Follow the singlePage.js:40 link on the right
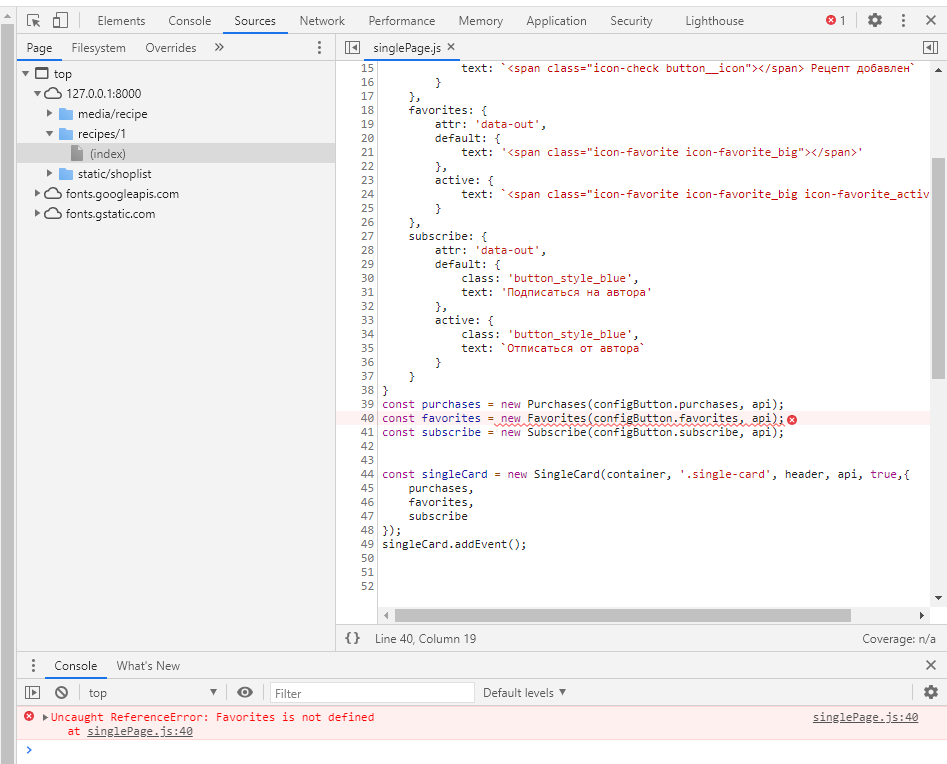The image size is (947, 764). point(865,717)
